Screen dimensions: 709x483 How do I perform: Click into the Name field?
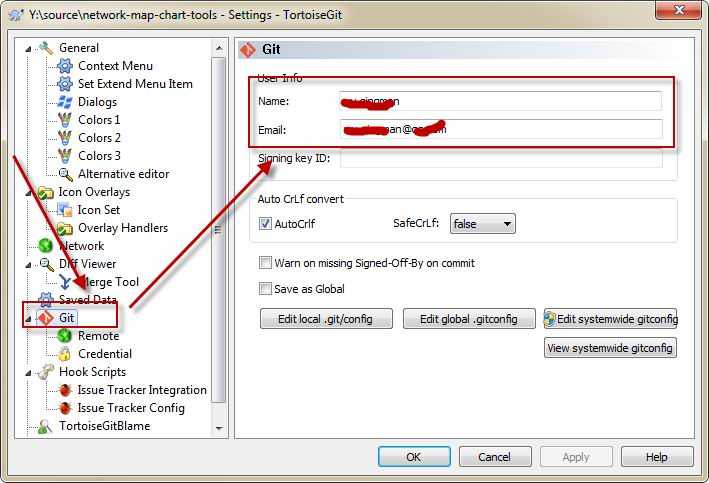pyautogui.click(x=501, y=101)
